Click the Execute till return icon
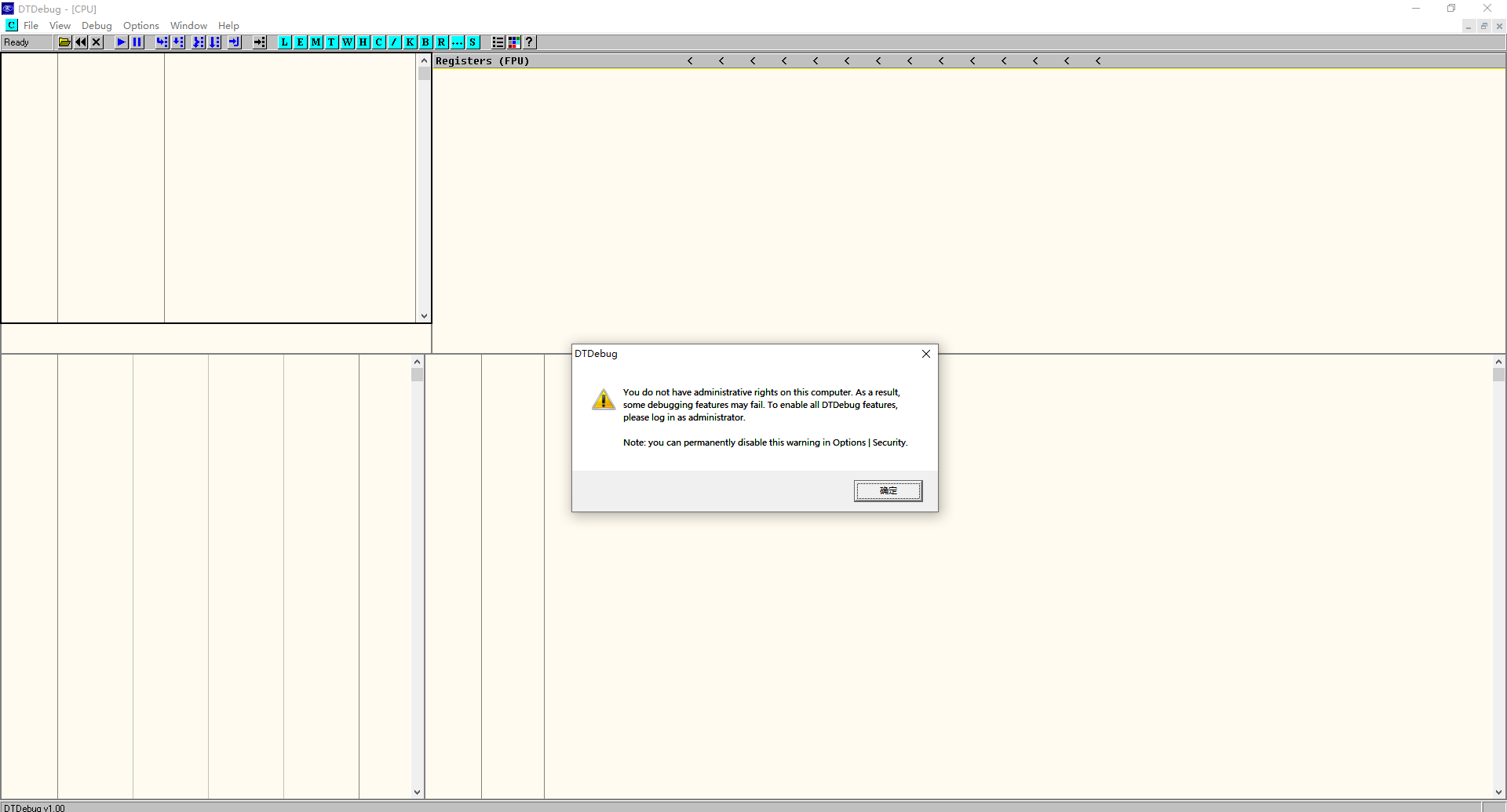The width and height of the screenshot is (1507, 812). point(235,42)
